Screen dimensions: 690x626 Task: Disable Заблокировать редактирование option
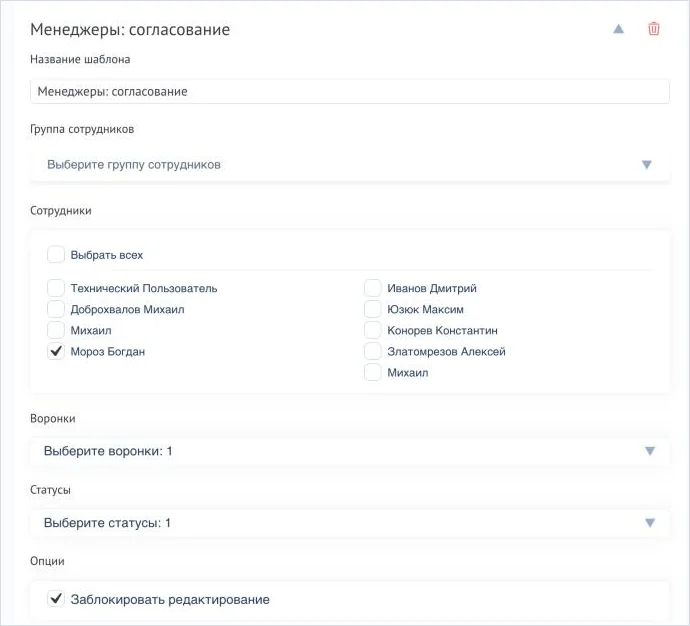pyautogui.click(x=56, y=599)
